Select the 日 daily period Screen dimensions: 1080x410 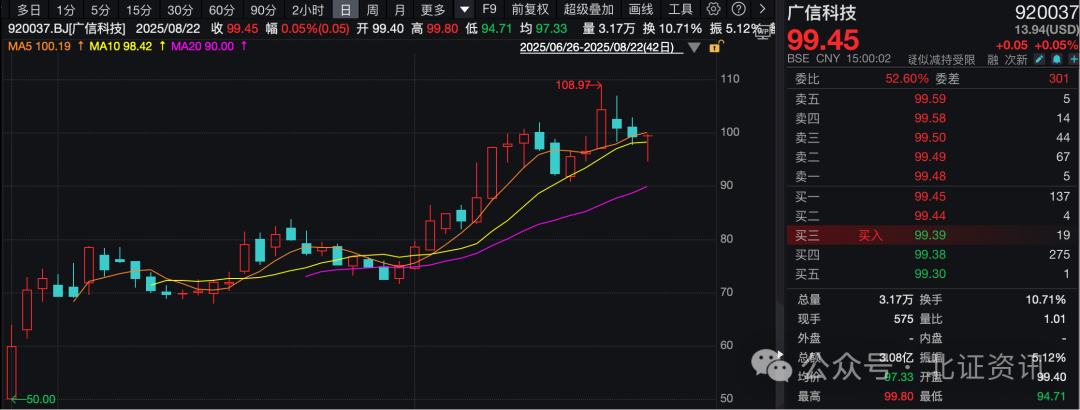pos(345,10)
